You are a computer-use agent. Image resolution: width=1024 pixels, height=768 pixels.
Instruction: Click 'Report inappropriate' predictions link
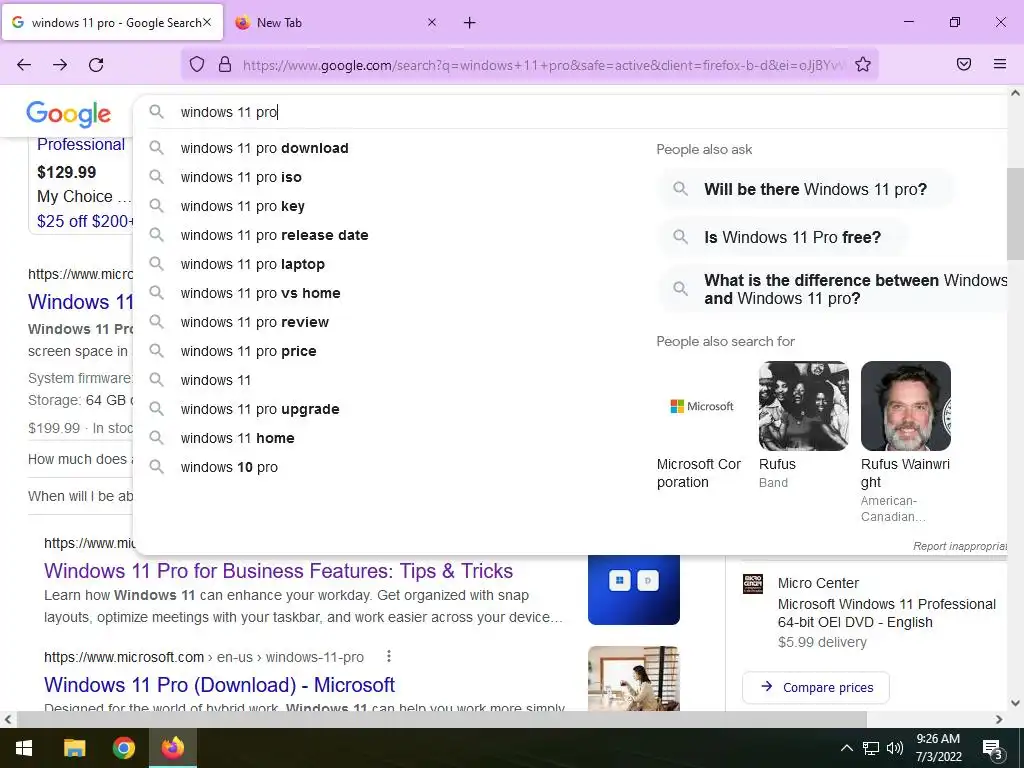point(960,546)
